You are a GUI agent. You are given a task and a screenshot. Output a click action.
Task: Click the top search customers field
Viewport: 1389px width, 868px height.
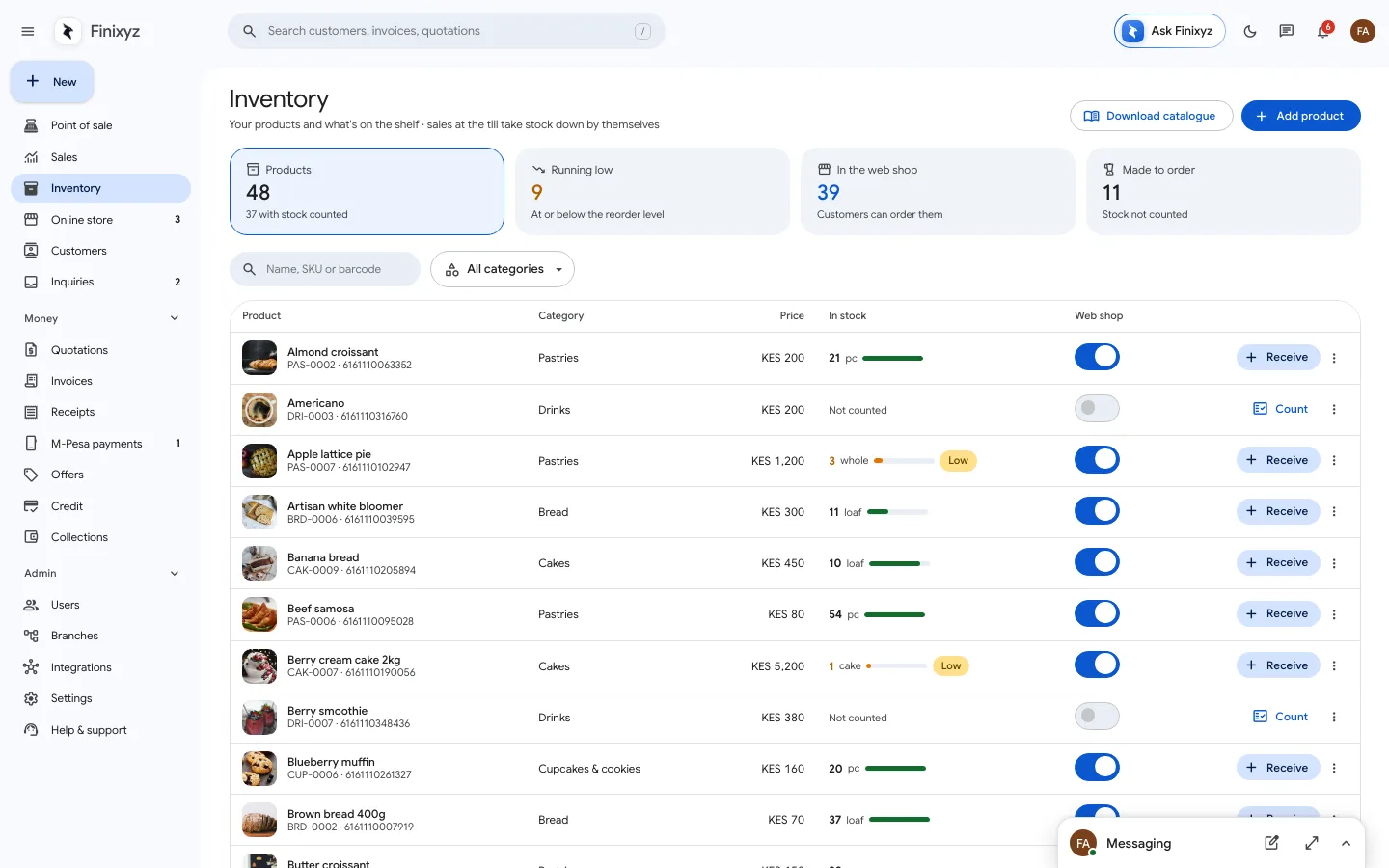[446, 31]
